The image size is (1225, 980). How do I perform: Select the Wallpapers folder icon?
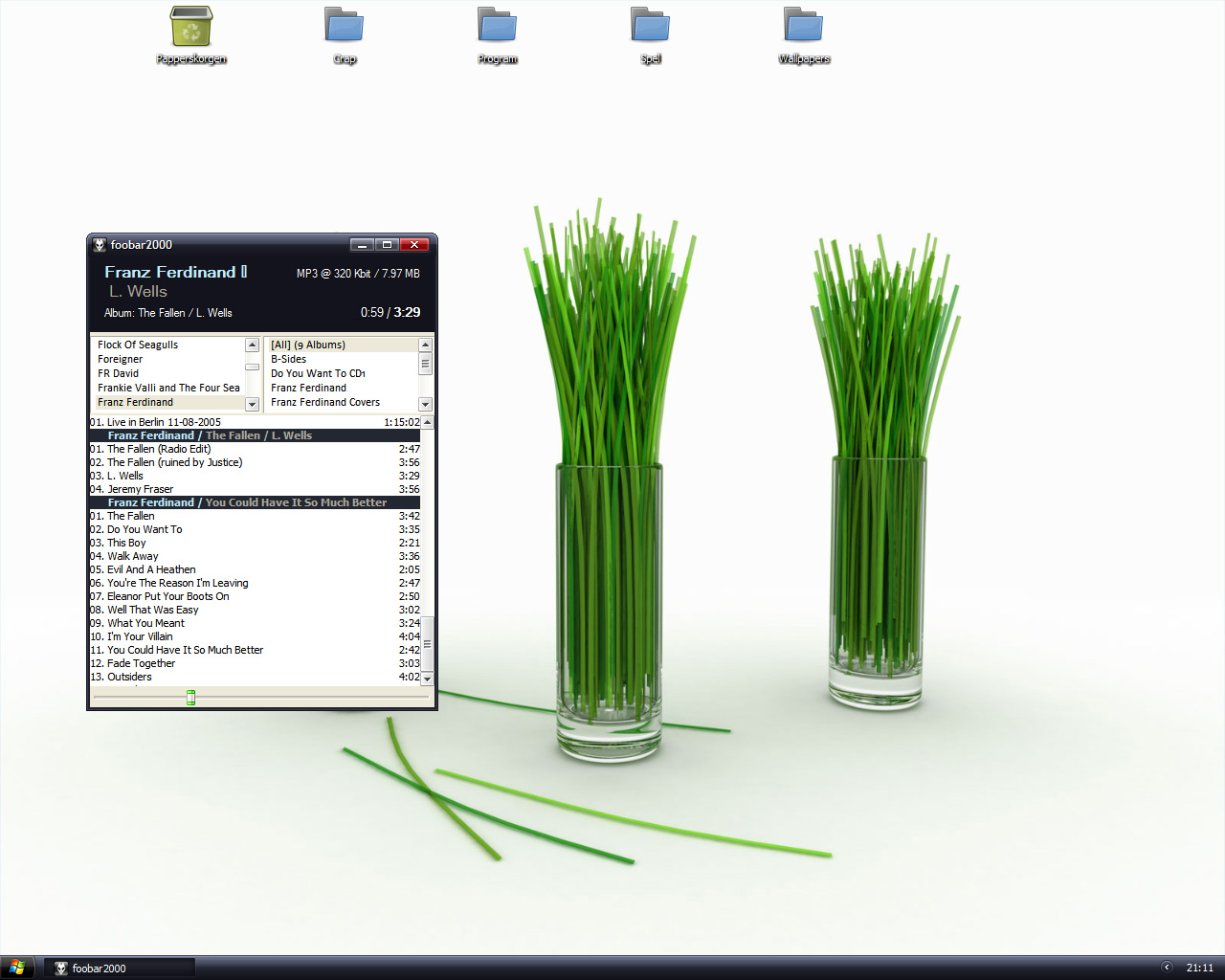pyautogui.click(x=804, y=27)
